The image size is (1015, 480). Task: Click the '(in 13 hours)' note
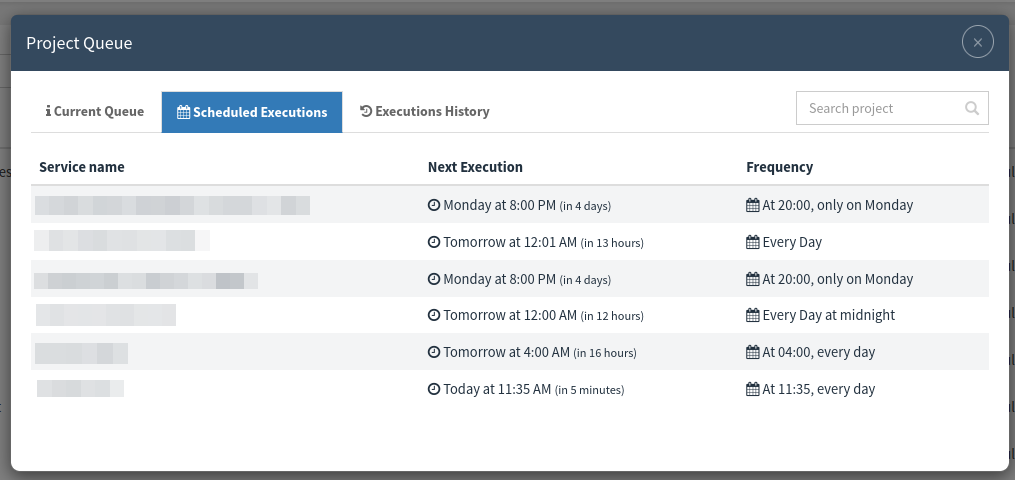coord(612,243)
